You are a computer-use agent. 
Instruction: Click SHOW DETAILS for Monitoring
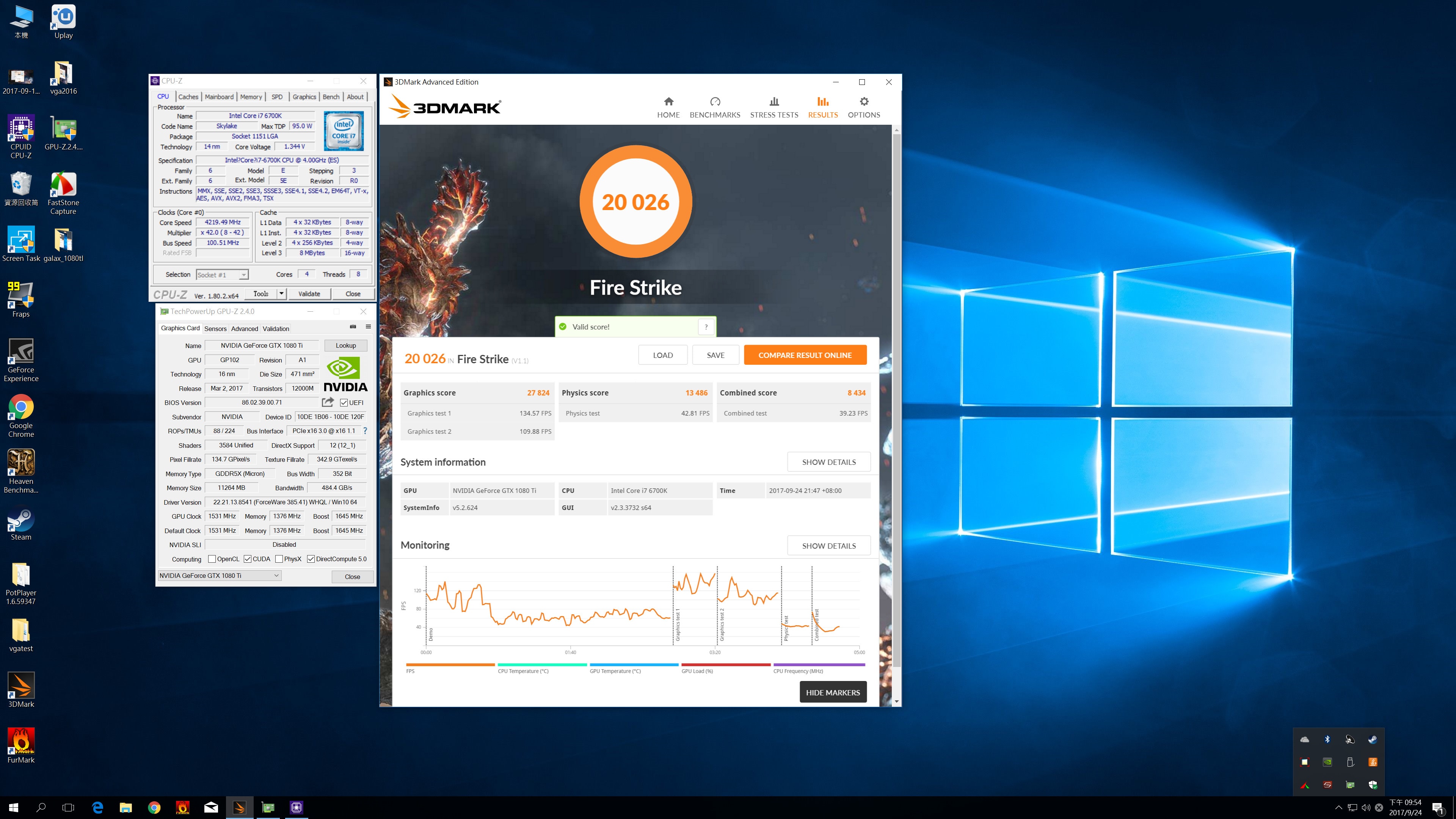coord(828,546)
